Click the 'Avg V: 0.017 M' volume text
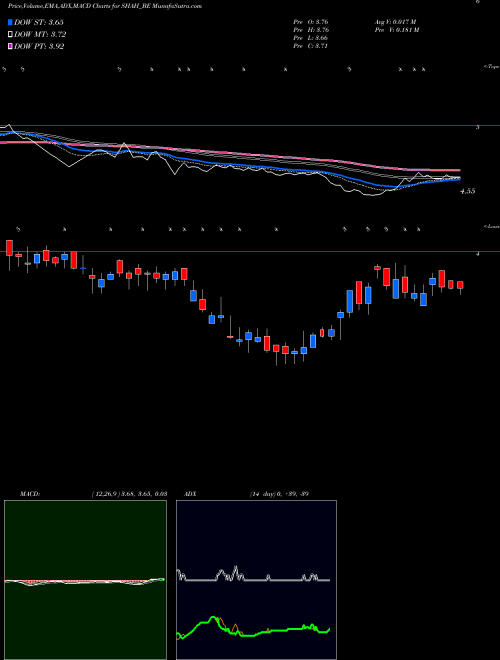The width and height of the screenshot is (500, 660). tap(395, 22)
